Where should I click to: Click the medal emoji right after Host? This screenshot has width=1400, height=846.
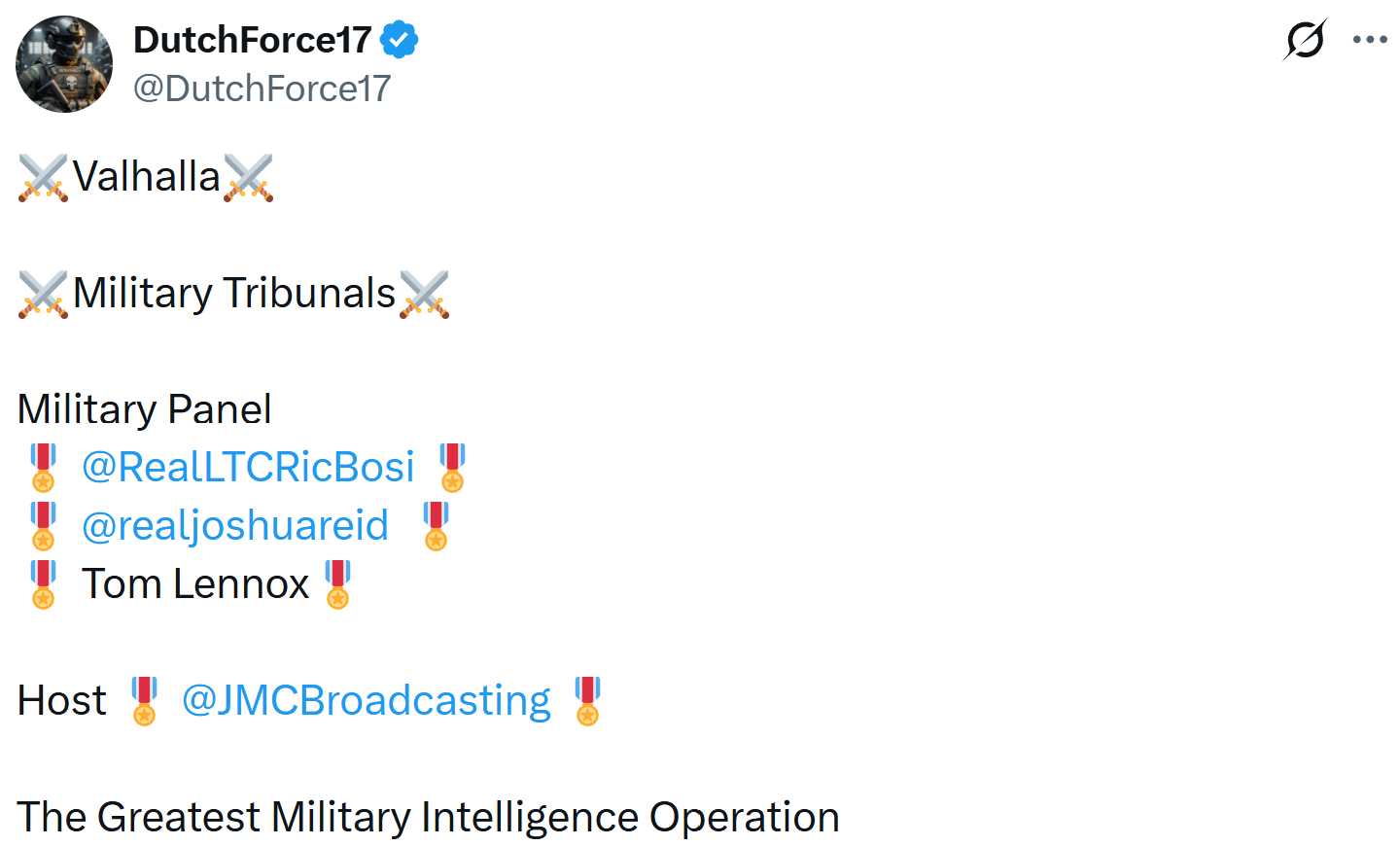coord(144,700)
